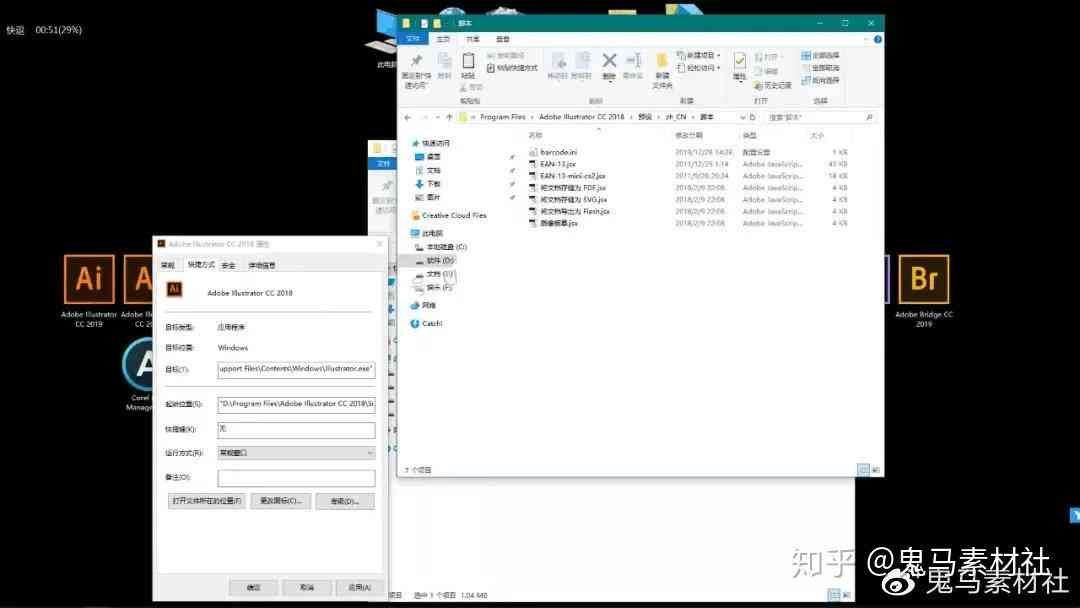Click Explorer Back navigation arrow
Image resolution: width=1080 pixels, height=608 pixels.
[x=408, y=117]
